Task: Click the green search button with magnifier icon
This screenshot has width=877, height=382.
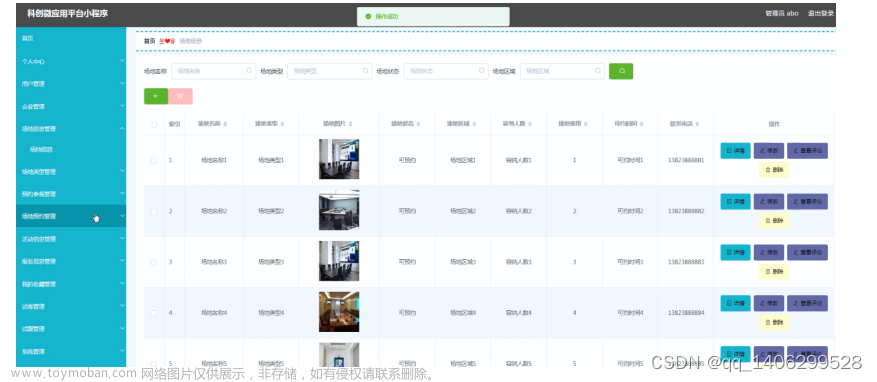Action: coord(621,71)
